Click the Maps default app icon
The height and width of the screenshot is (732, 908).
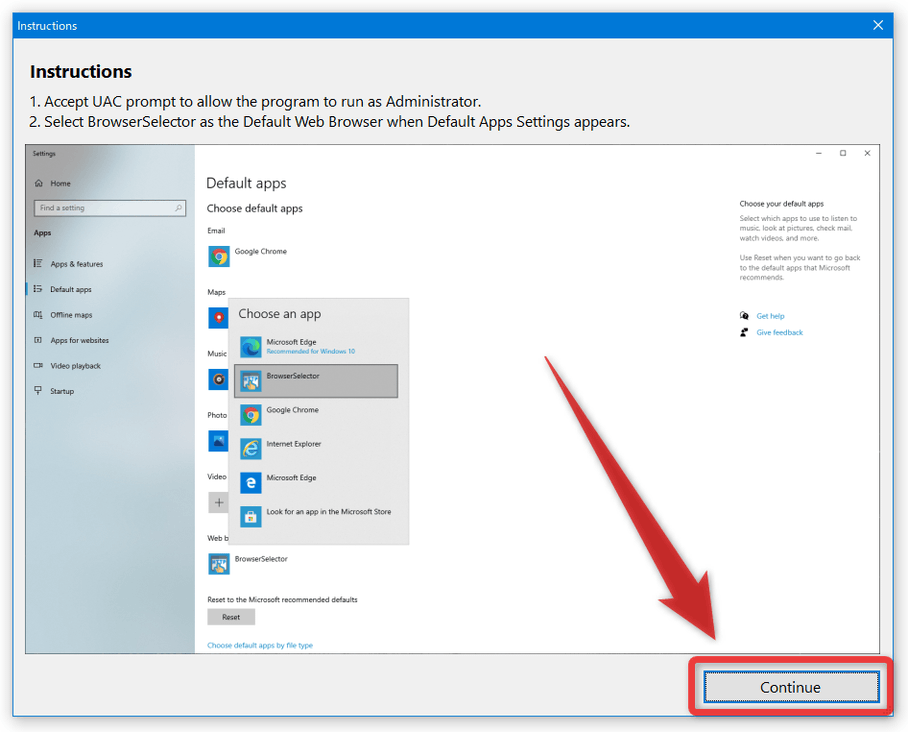click(x=218, y=318)
